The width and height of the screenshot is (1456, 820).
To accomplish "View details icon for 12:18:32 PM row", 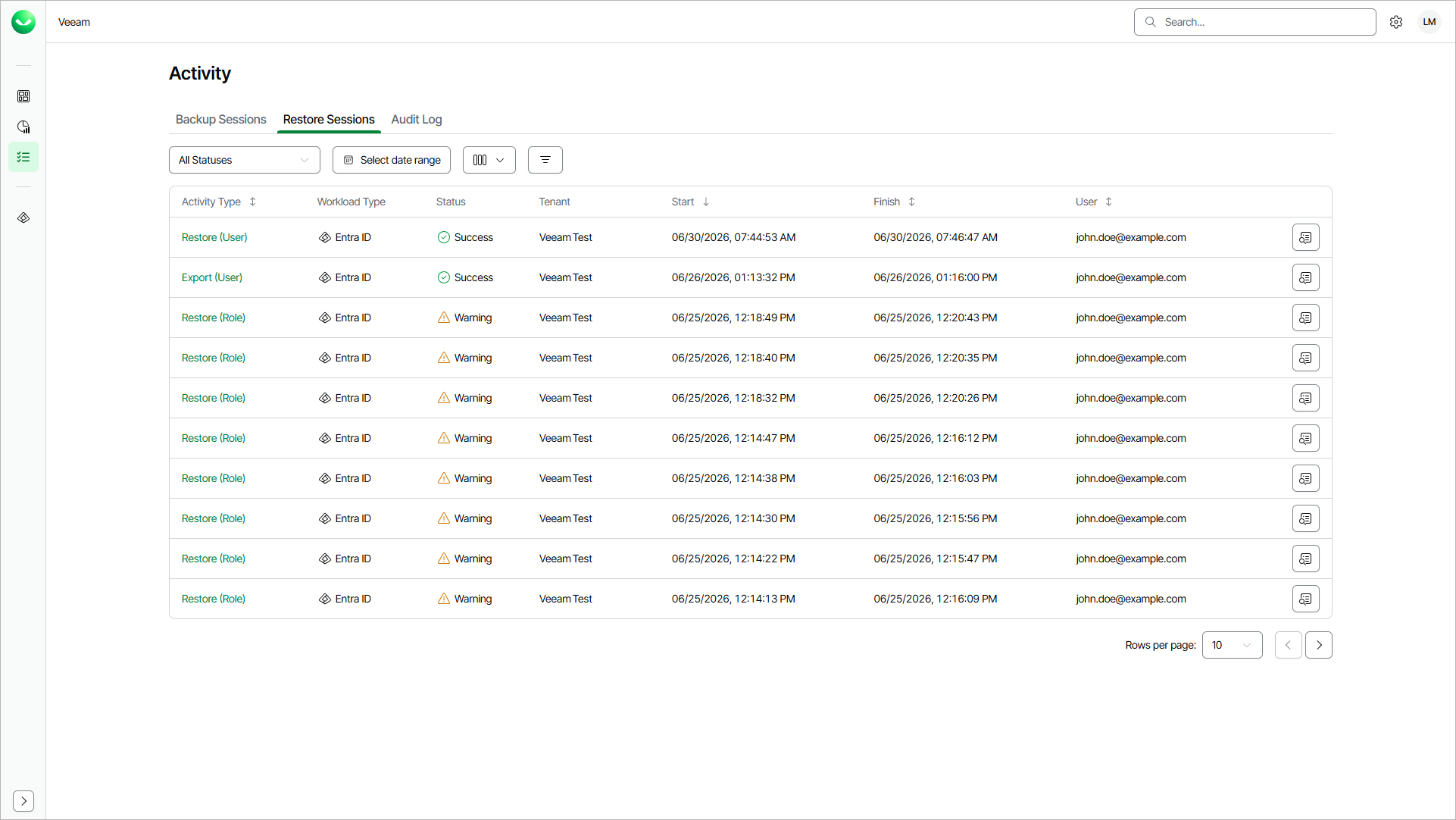I will [1305, 398].
